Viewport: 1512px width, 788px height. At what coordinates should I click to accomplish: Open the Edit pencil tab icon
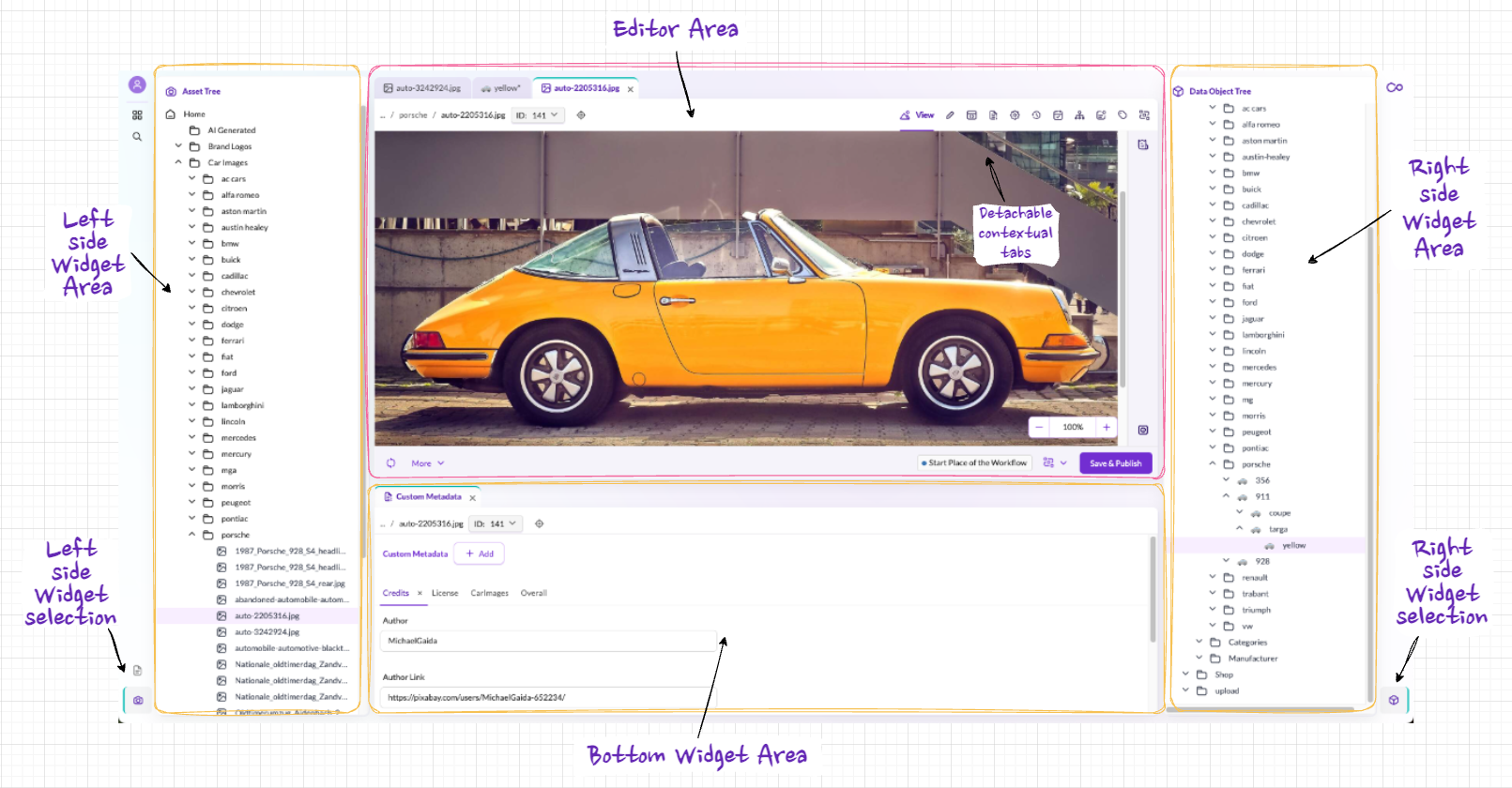point(950,115)
